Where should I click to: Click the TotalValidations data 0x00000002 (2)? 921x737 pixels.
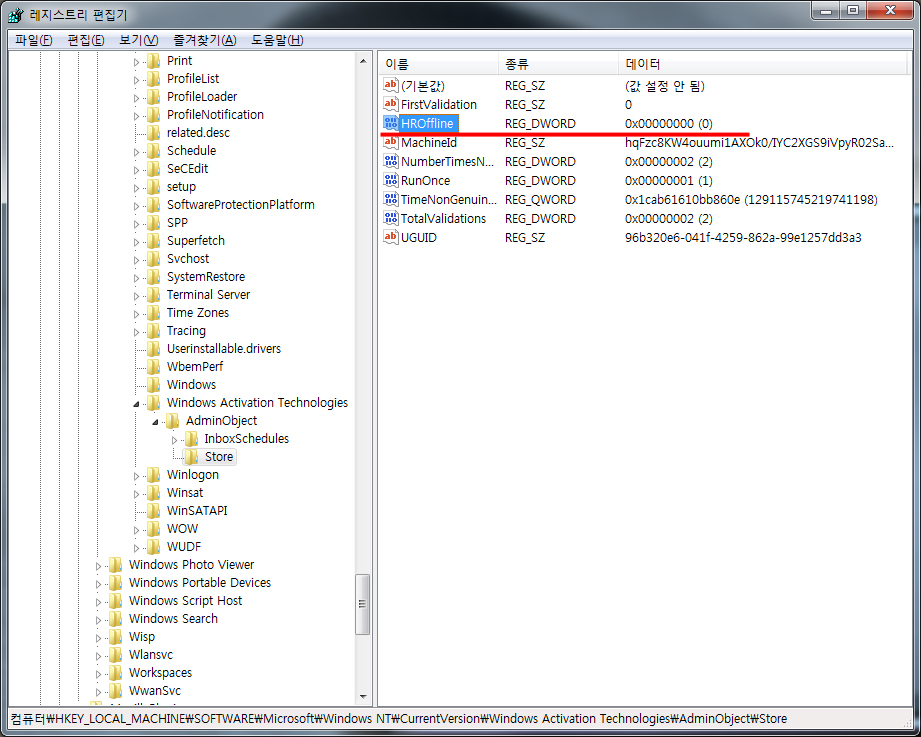(x=668, y=218)
